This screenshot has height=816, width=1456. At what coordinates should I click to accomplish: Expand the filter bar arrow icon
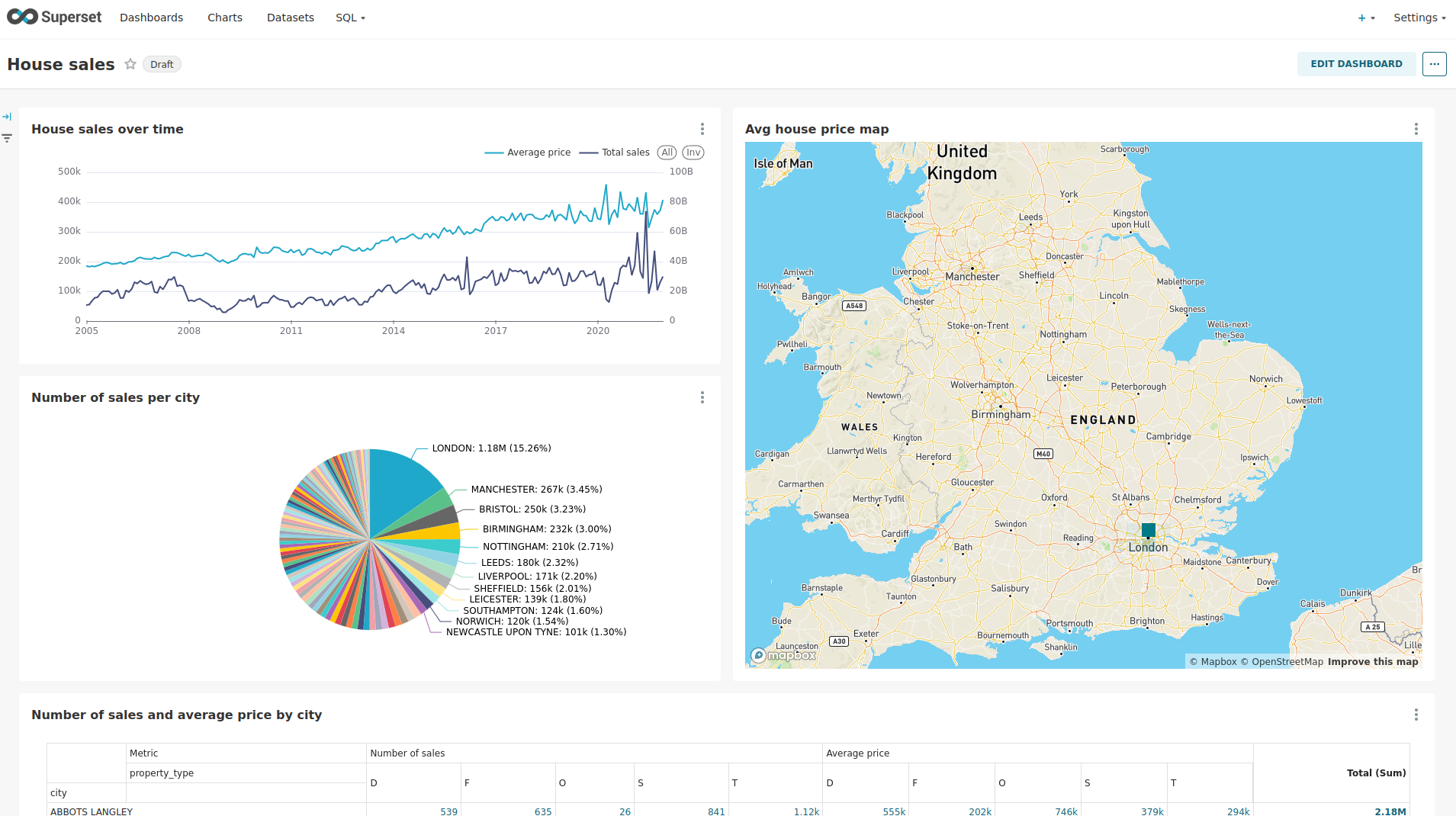(7, 117)
